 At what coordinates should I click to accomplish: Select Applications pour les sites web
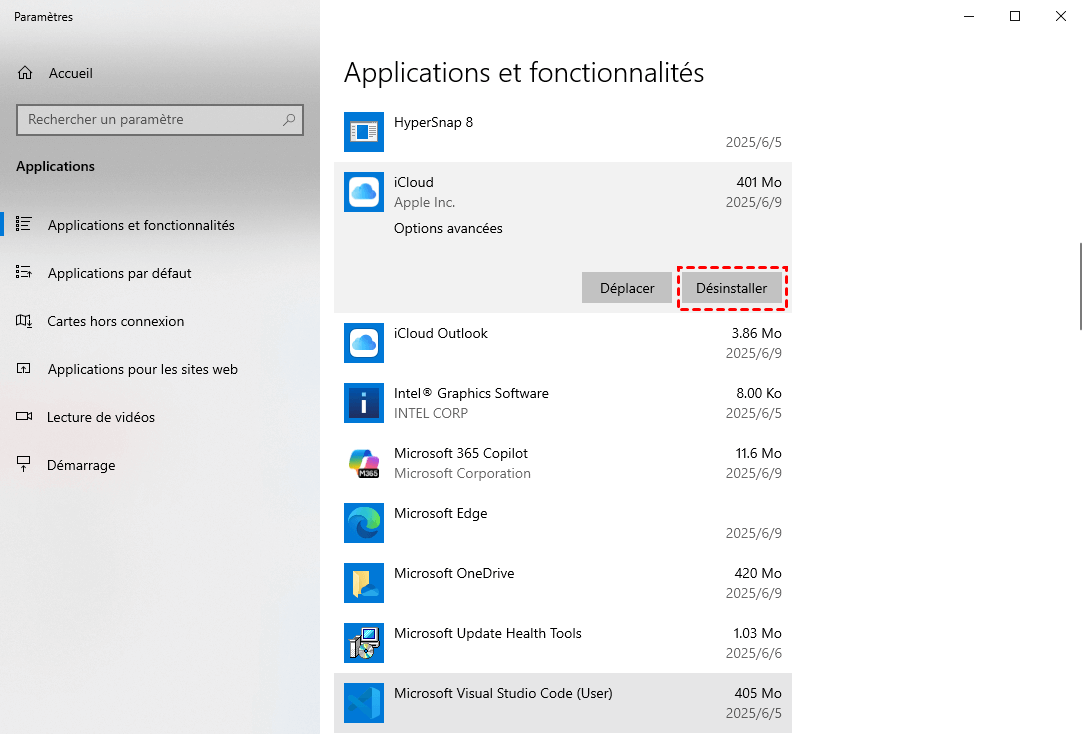point(142,369)
